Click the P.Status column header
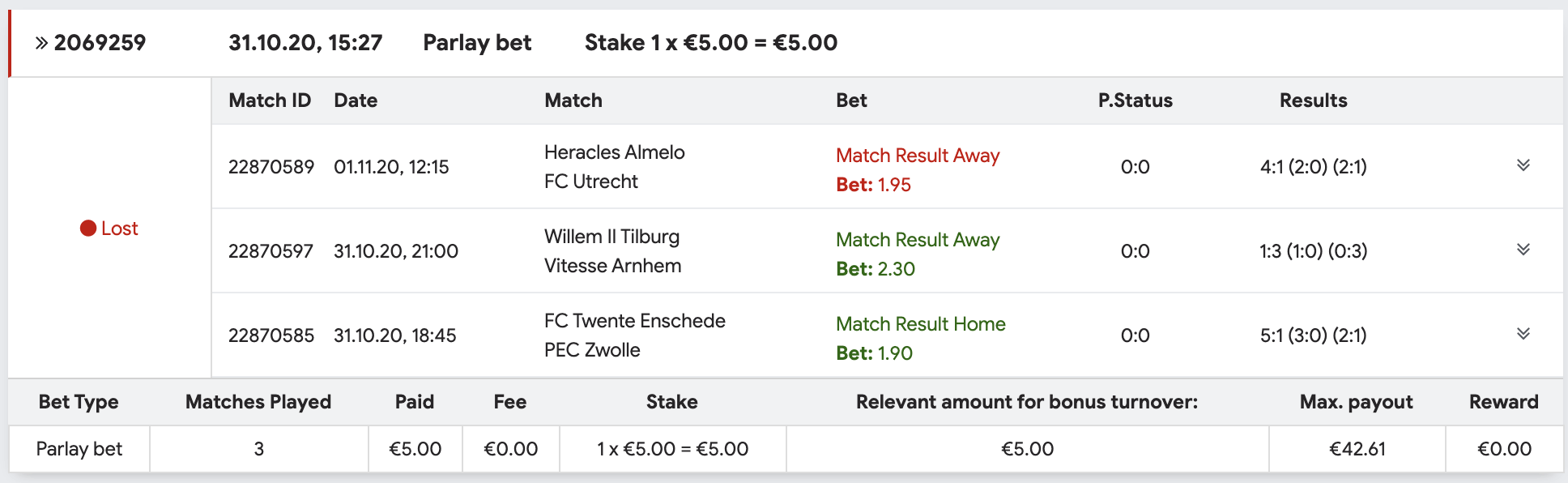The image size is (1568, 483). (x=1135, y=100)
